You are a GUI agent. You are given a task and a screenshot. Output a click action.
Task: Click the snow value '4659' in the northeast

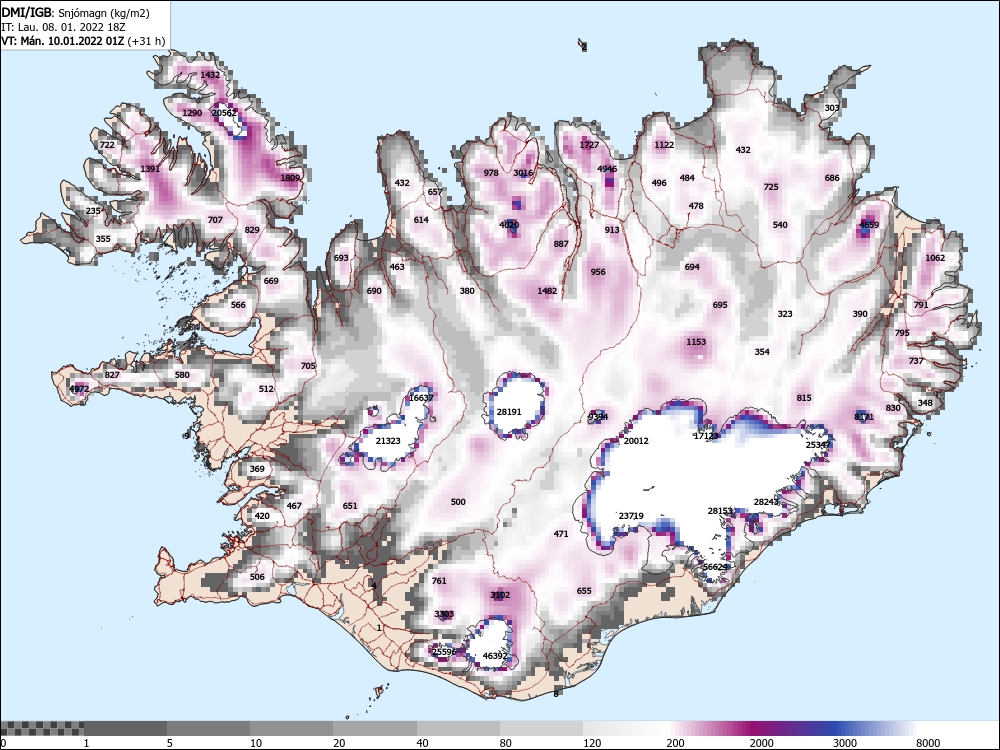click(x=869, y=224)
